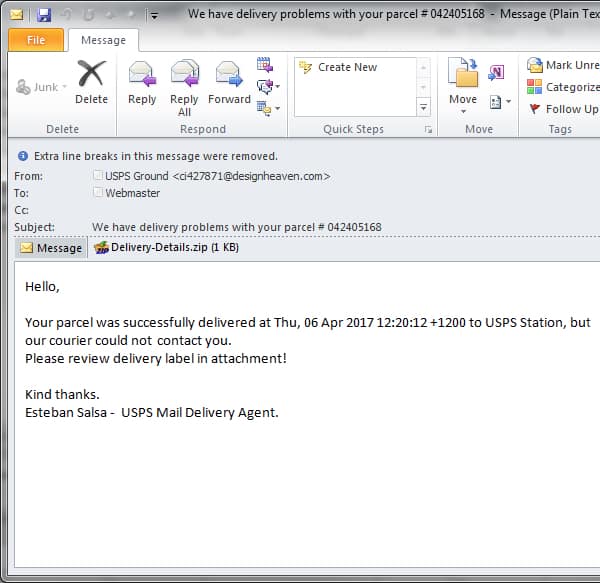This screenshot has width=600, height=583.
Task: Open the IM reply dropdown
Action: point(269,87)
